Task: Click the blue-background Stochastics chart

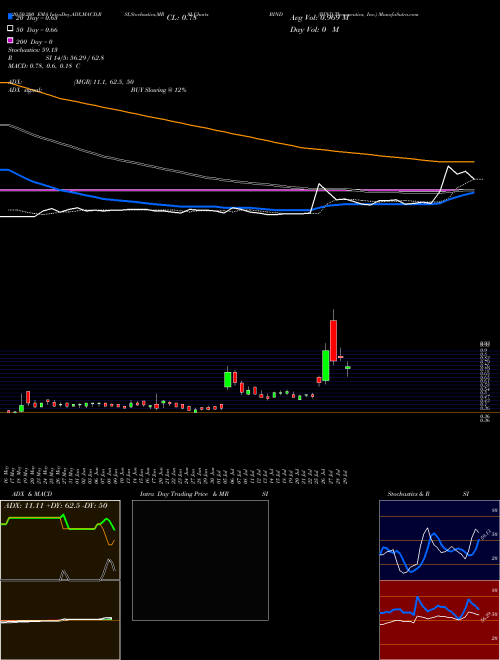Action: 439,540
